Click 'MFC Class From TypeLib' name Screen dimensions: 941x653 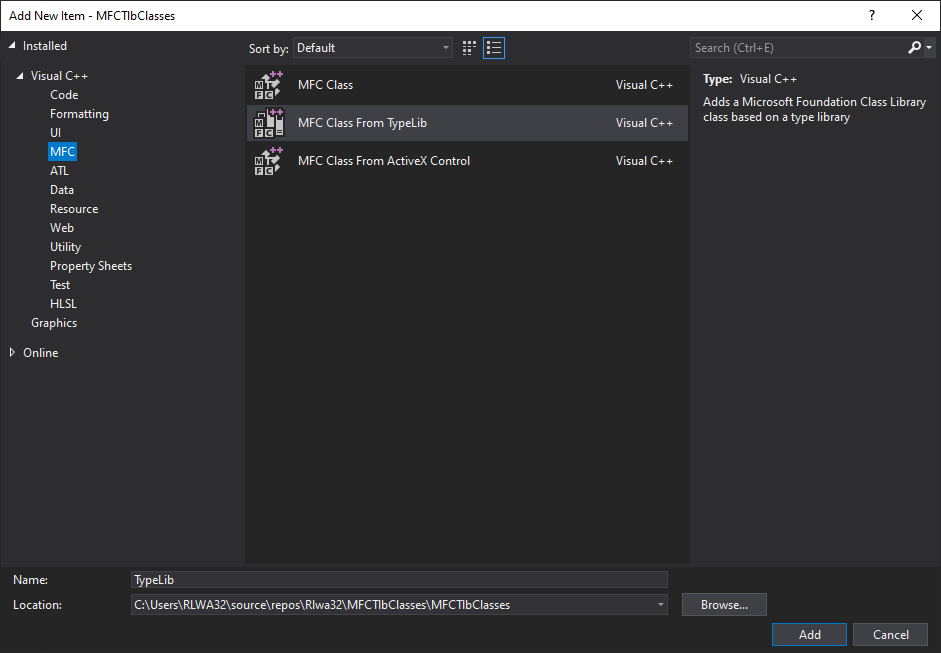tap(362, 123)
